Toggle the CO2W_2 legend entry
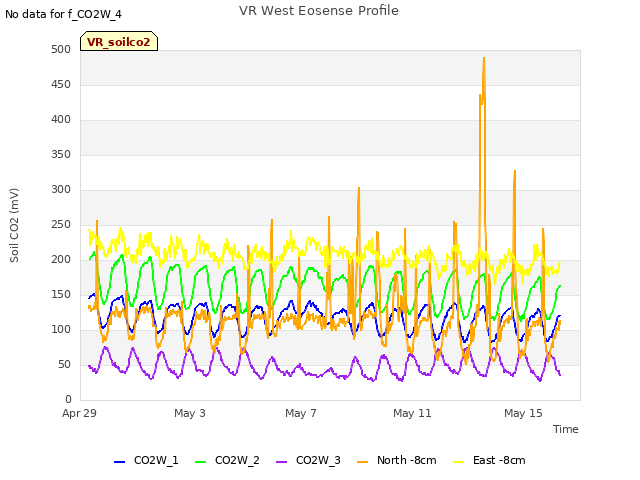Image resolution: width=640 pixels, height=480 pixels. [227, 460]
